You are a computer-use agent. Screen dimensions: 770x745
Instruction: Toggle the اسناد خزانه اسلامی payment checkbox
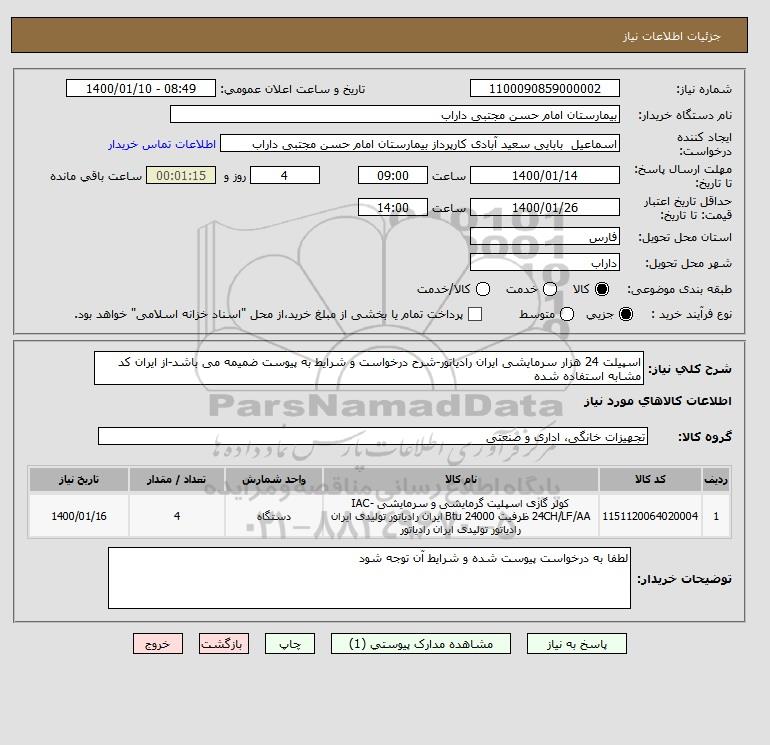click(x=475, y=314)
